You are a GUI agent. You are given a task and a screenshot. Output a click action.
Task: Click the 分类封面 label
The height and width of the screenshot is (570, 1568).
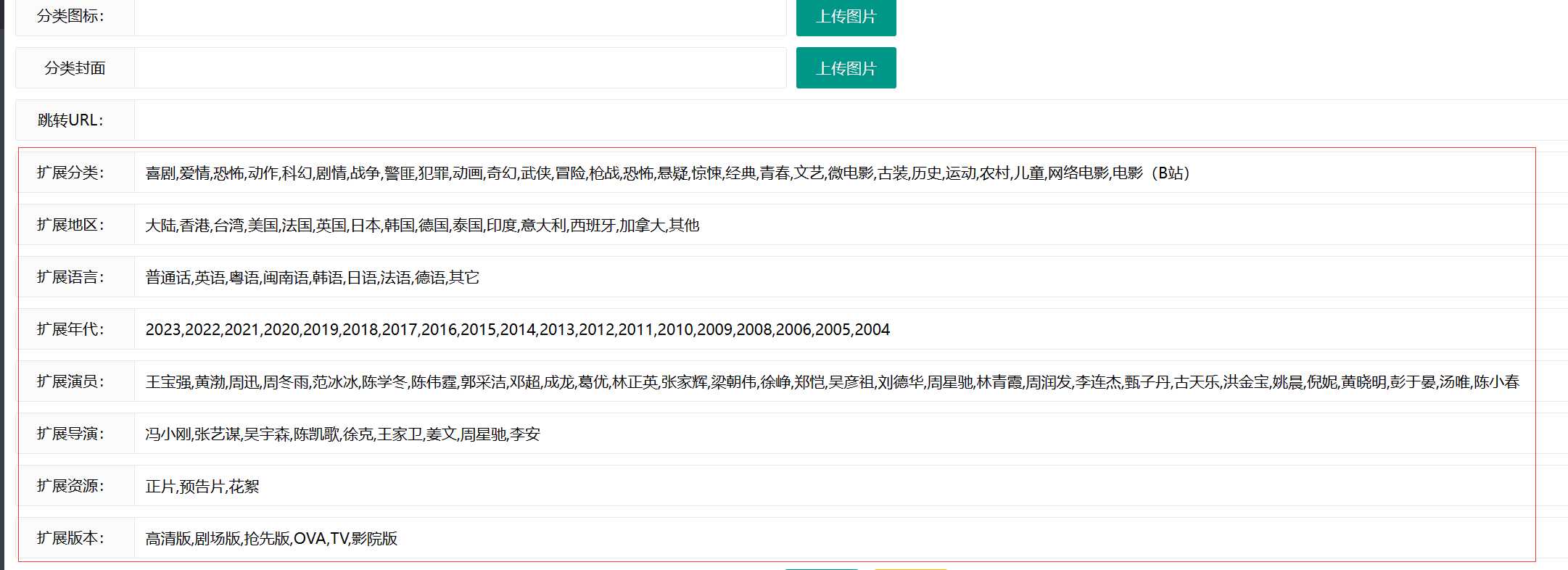(x=75, y=68)
